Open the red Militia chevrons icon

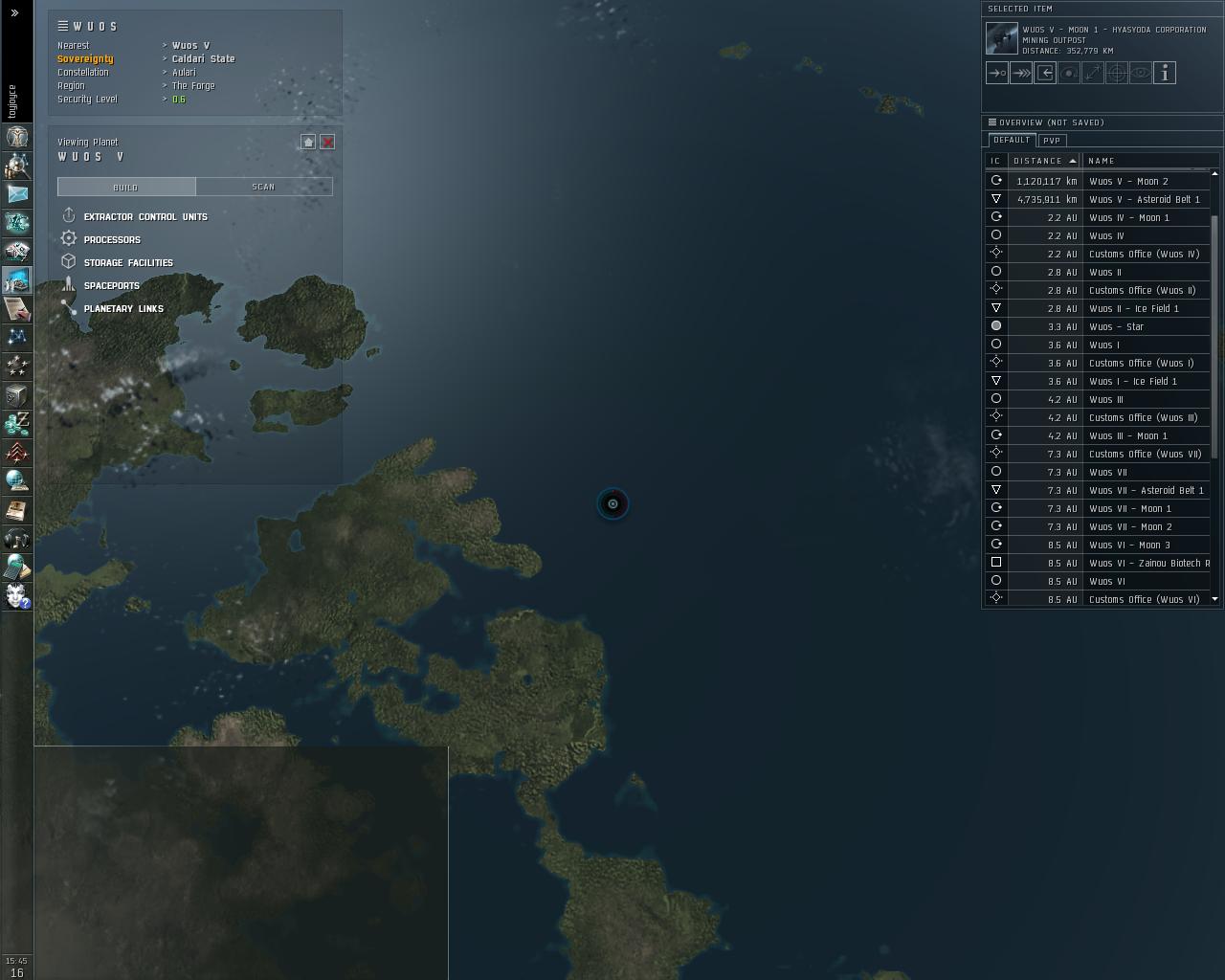coord(17,453)
